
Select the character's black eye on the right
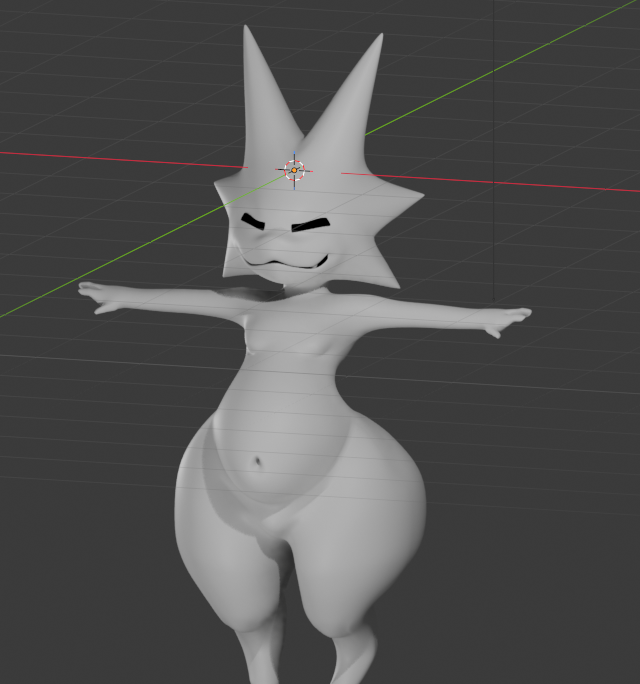pyautogui.click(x=310, y=225)
